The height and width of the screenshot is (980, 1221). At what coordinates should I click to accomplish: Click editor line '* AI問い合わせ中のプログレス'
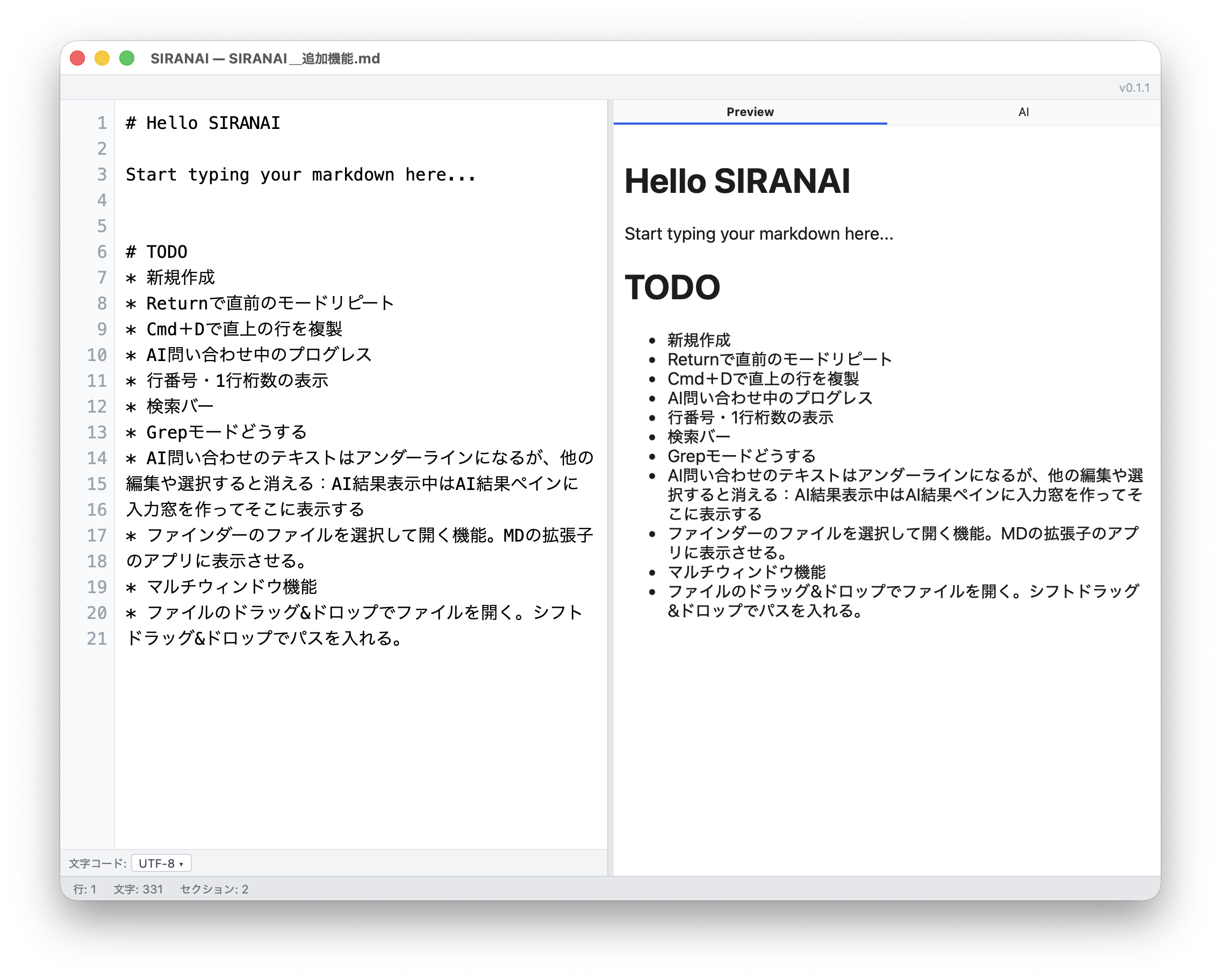249,355
